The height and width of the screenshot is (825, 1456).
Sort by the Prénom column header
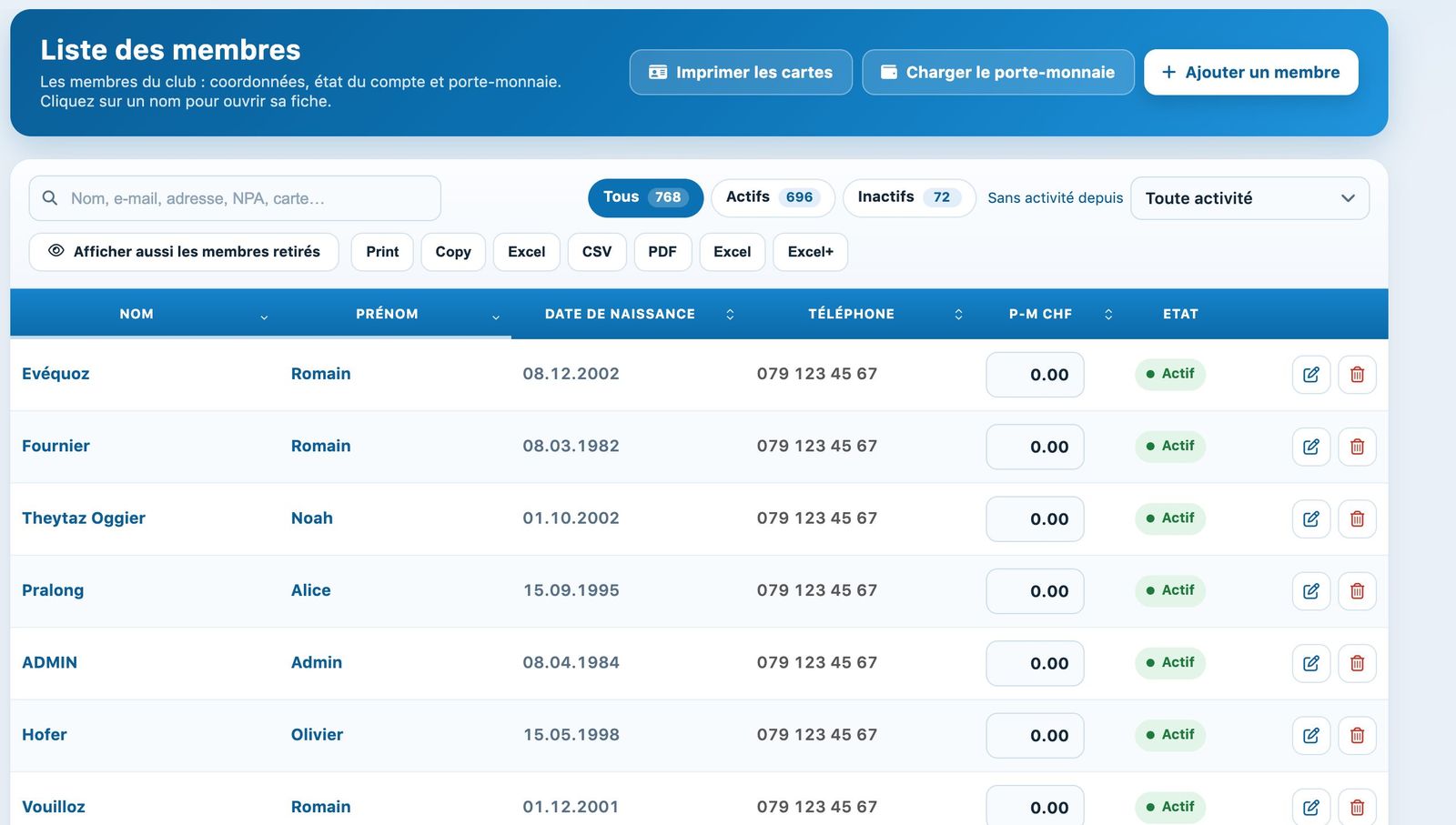coord(387,314)
